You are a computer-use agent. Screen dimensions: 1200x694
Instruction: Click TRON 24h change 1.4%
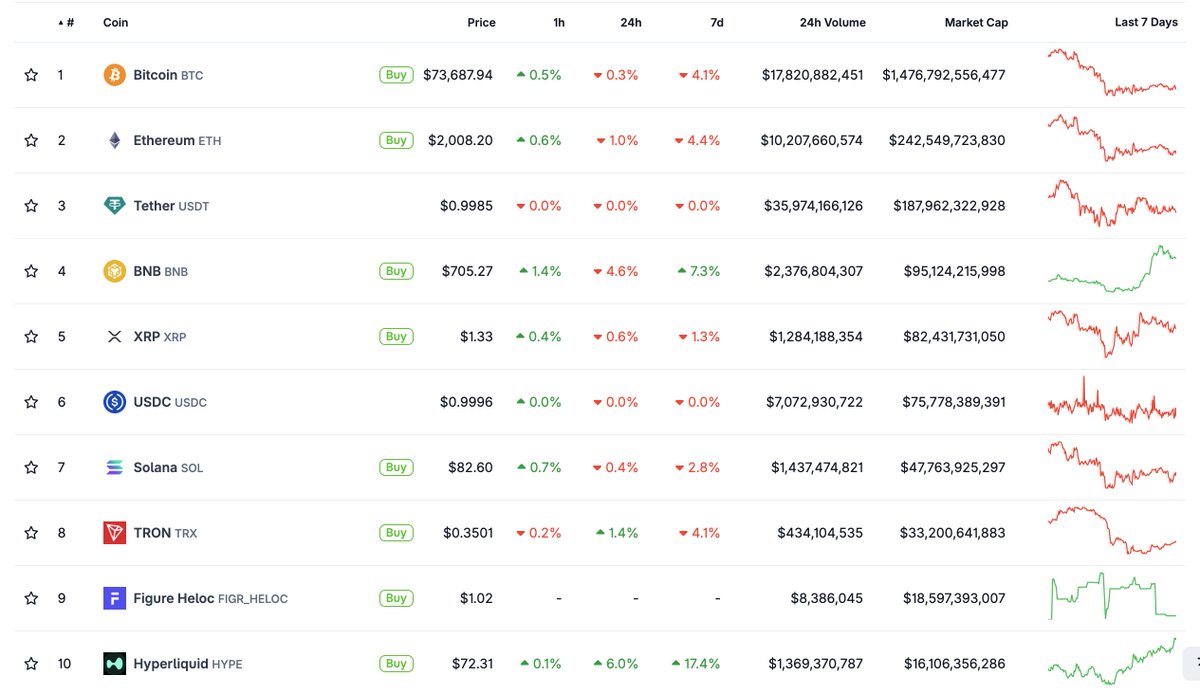tap(616, 533)
